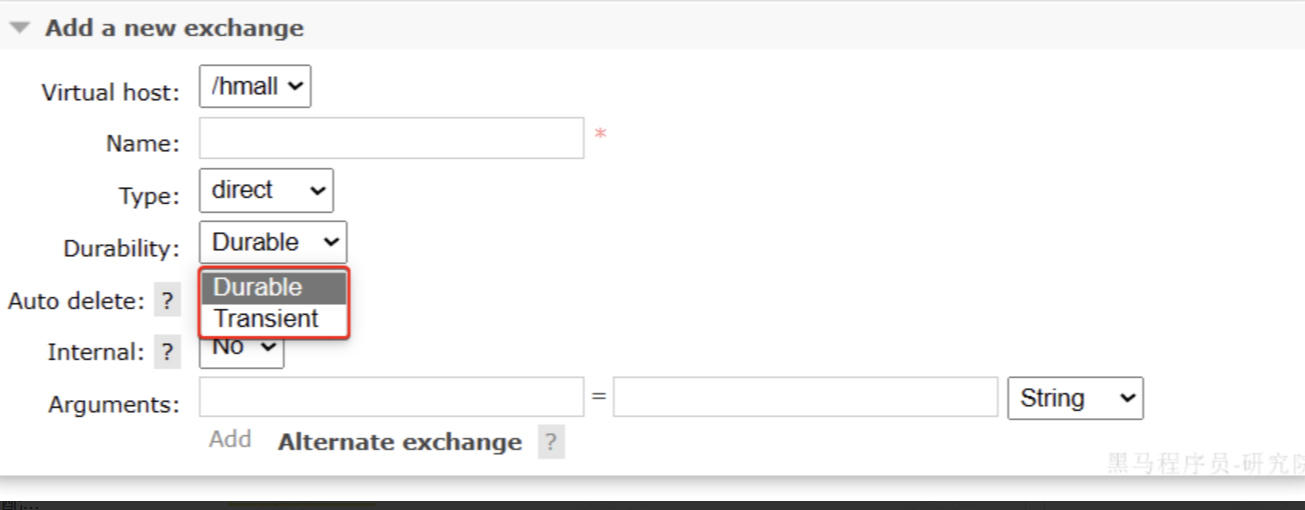Click the Add a new exchange heading
The width and height of the screenshot is (1305, 510).
pos(174,28)
